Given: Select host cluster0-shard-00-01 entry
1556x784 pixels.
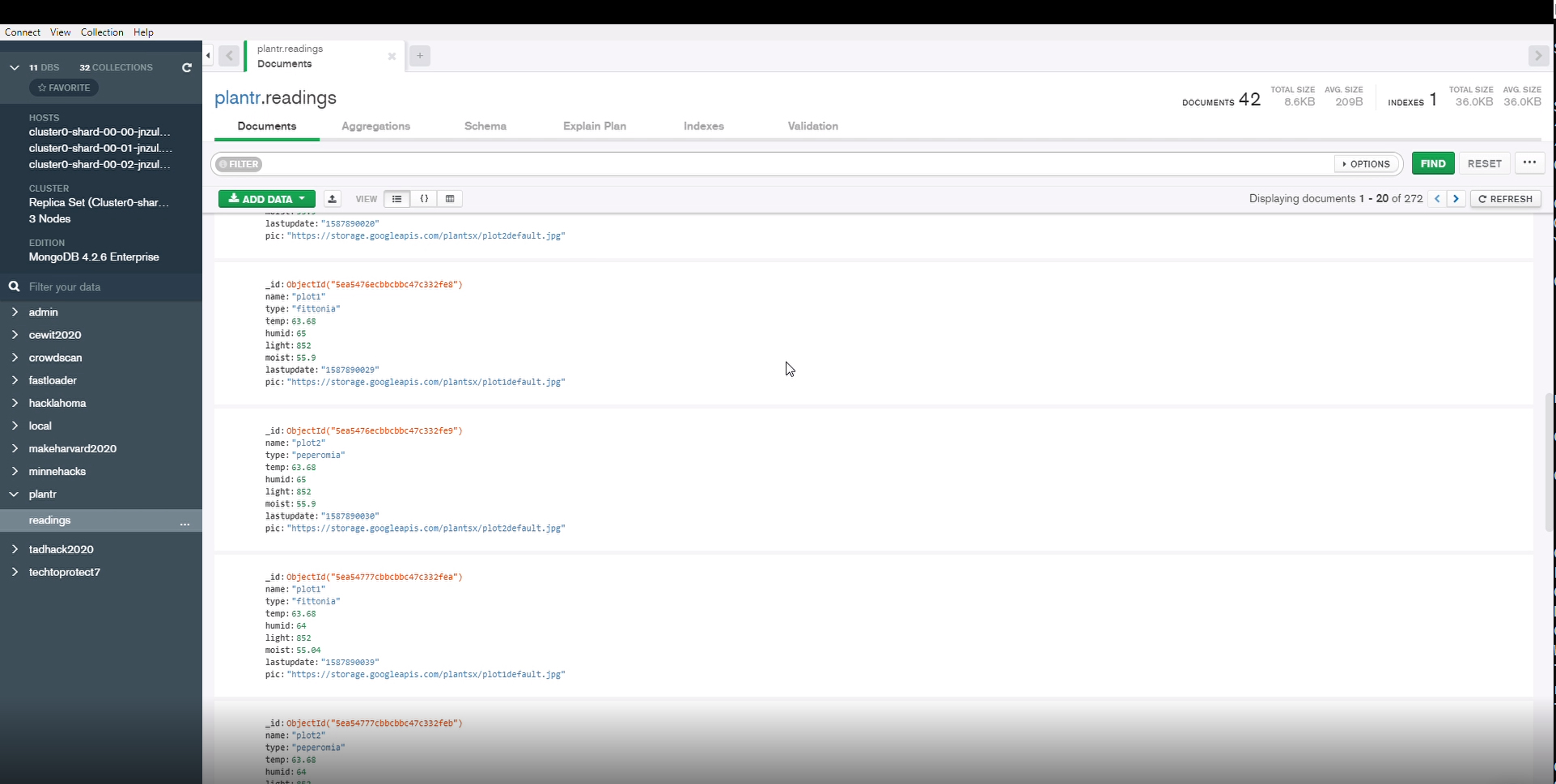Looking at the screenshot, I should [x=100, y=148].
